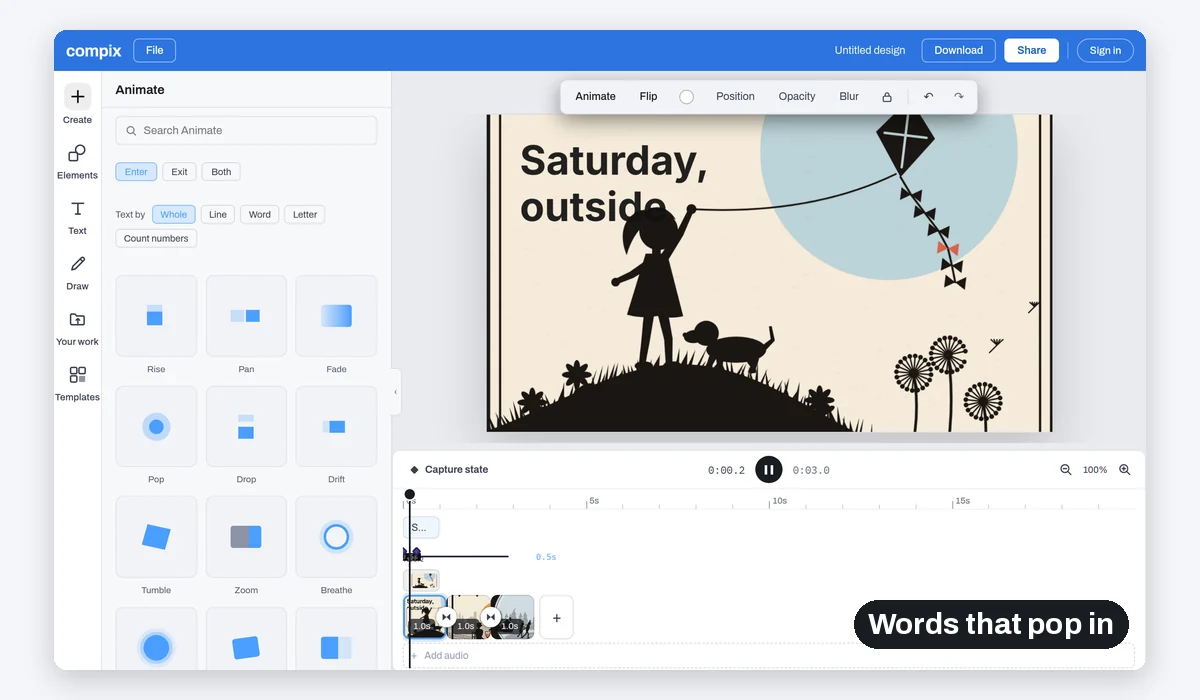Open the transition between second and third clips
Image resolution: width=1200 pixels, height=700 pixels.
(x=490, y=618)
